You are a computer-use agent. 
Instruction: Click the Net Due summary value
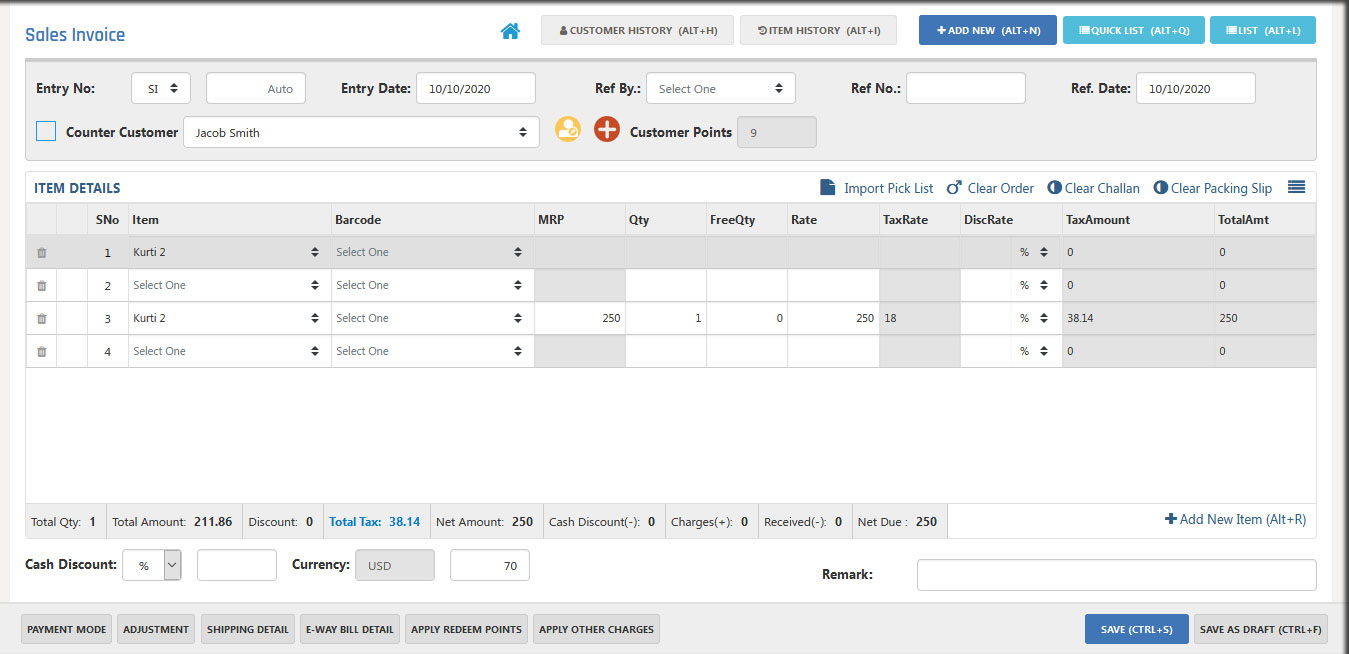pyautogui.click(x=926, y=522)
